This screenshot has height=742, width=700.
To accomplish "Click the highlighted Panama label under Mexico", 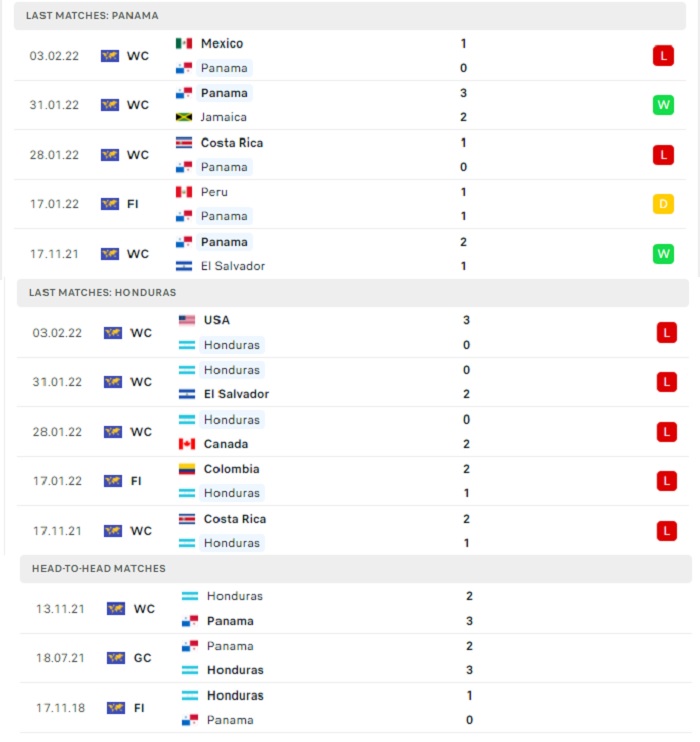I will tap(224, 68).
